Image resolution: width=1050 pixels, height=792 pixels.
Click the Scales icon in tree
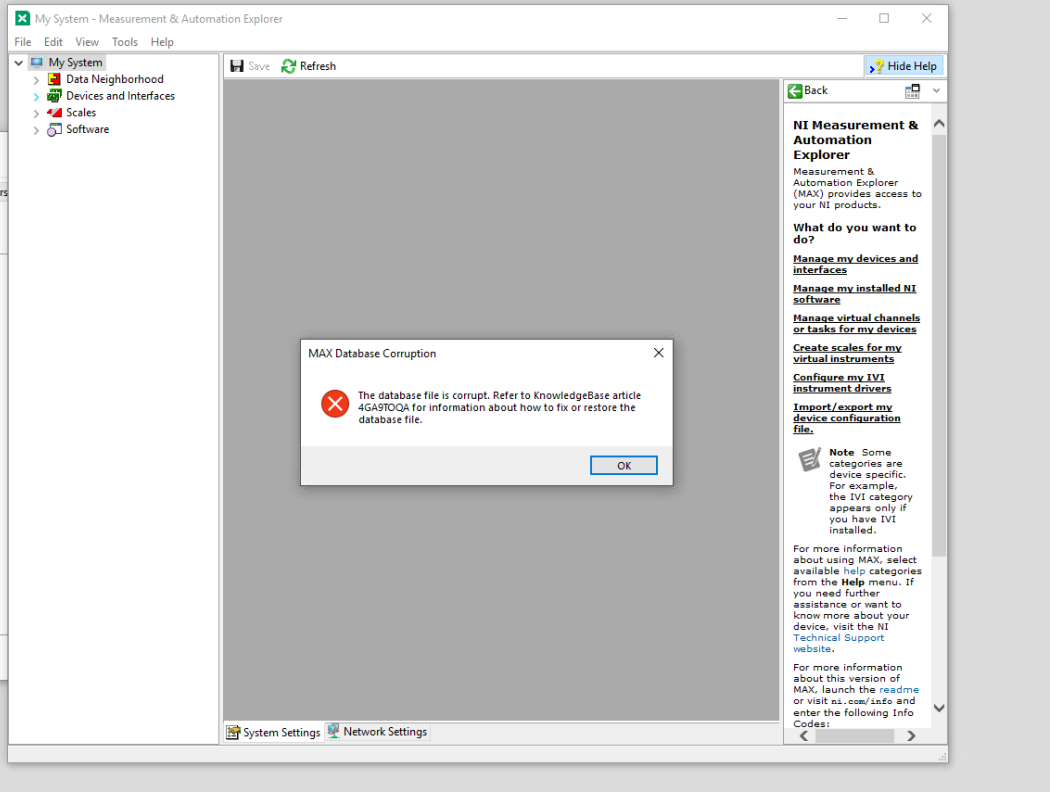[55, 113]
